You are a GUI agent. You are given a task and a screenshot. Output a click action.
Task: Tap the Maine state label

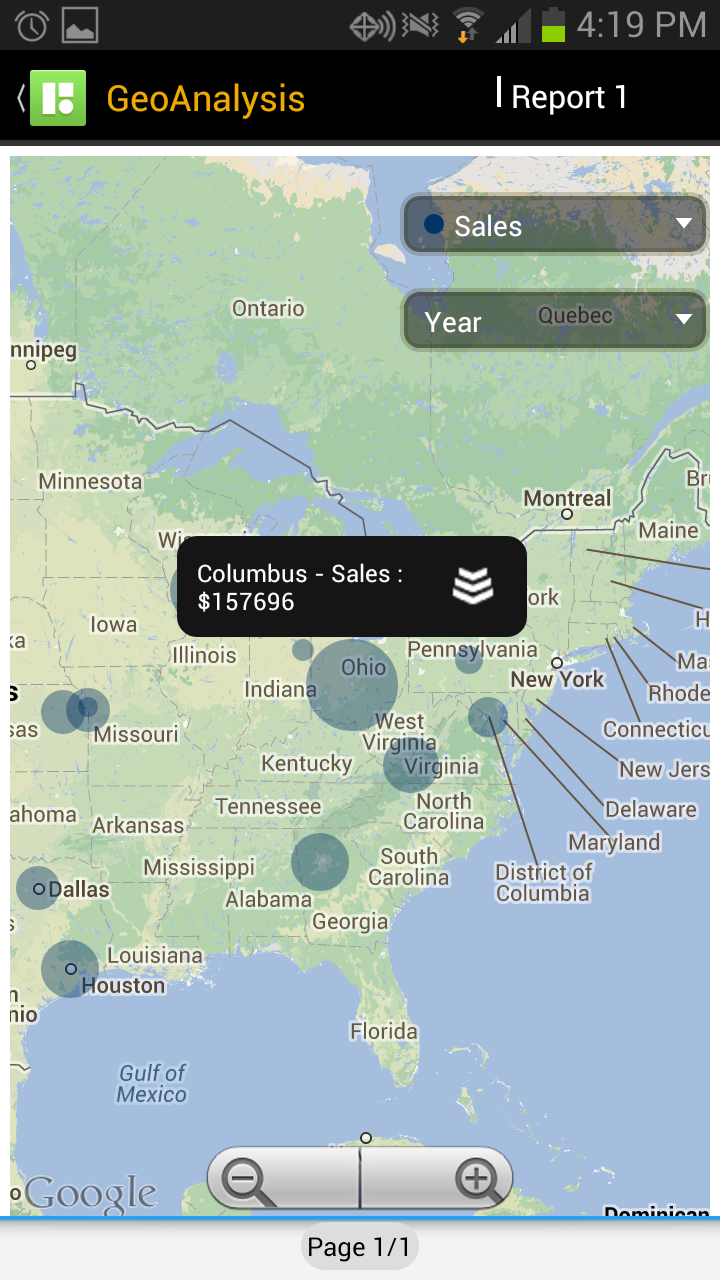click(x=669, y=530)
